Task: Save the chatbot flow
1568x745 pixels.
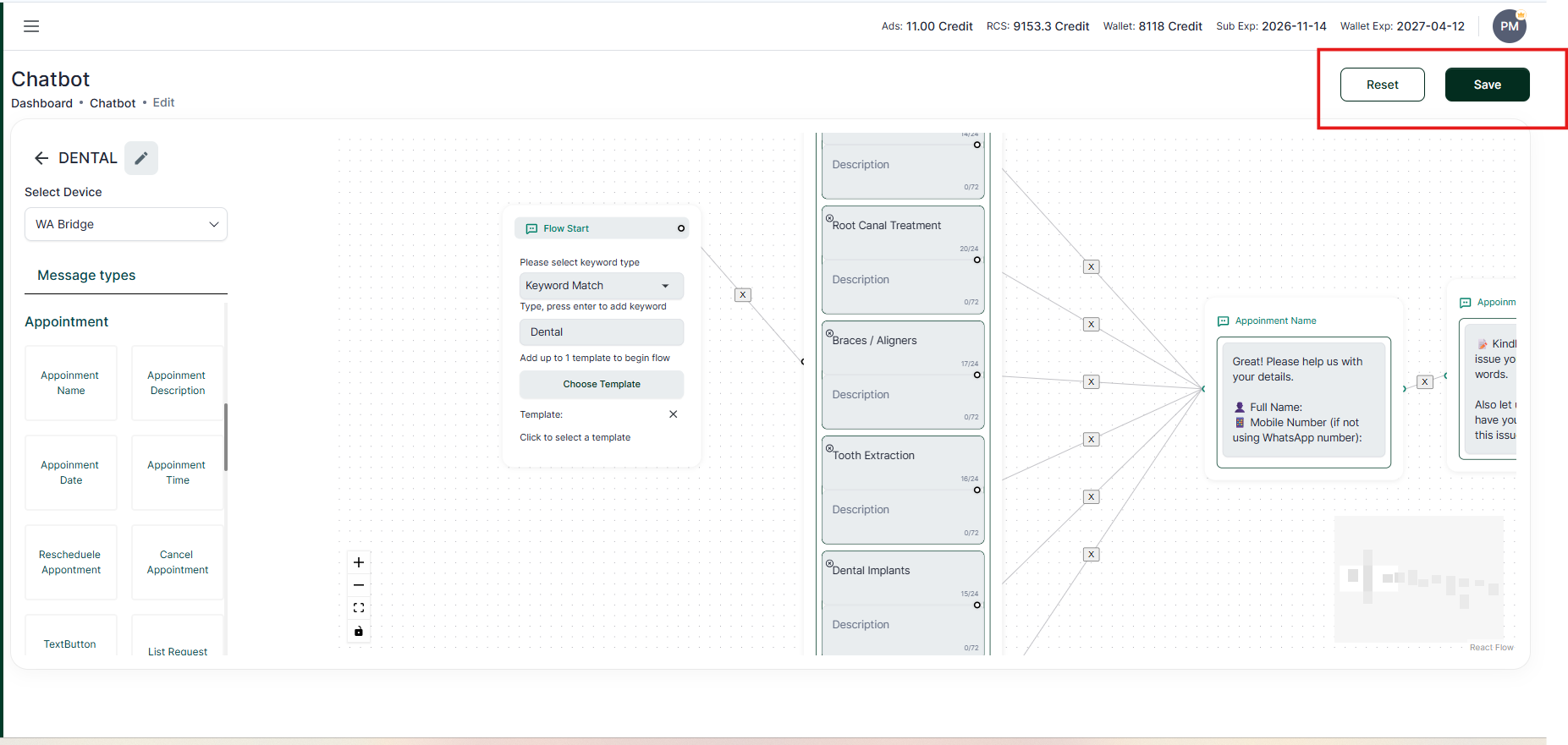Action: click(x=1487, y=85)
